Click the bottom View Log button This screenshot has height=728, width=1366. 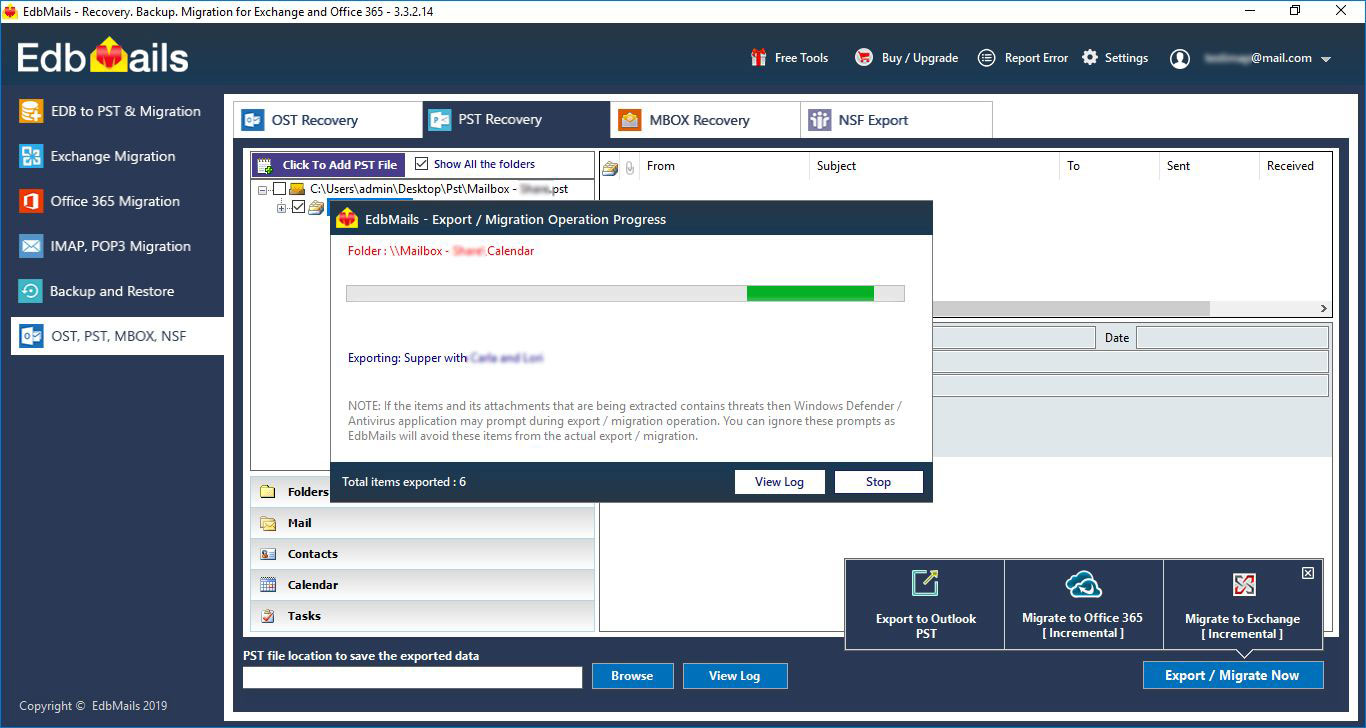click(x=735, y=676)
